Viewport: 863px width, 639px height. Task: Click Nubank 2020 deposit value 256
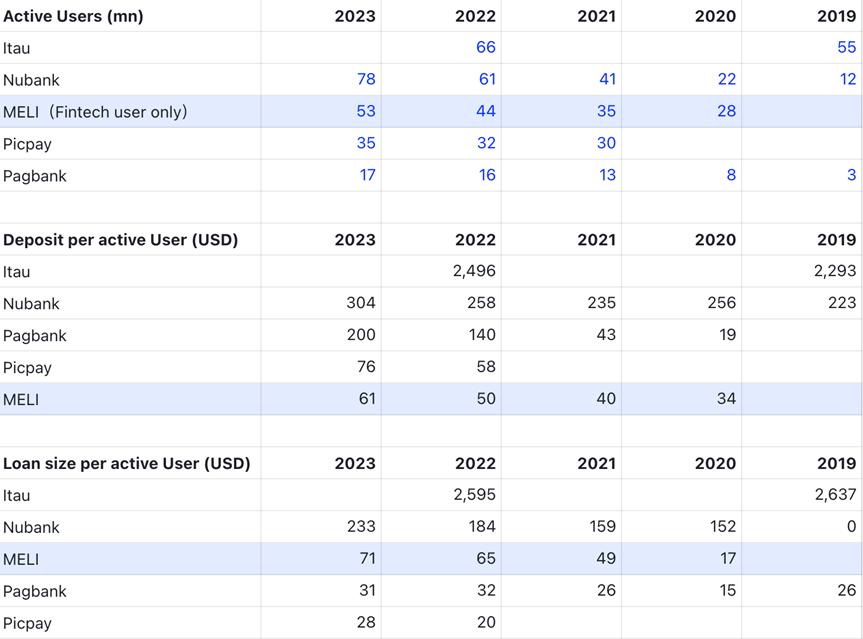[x=722, y=303]
